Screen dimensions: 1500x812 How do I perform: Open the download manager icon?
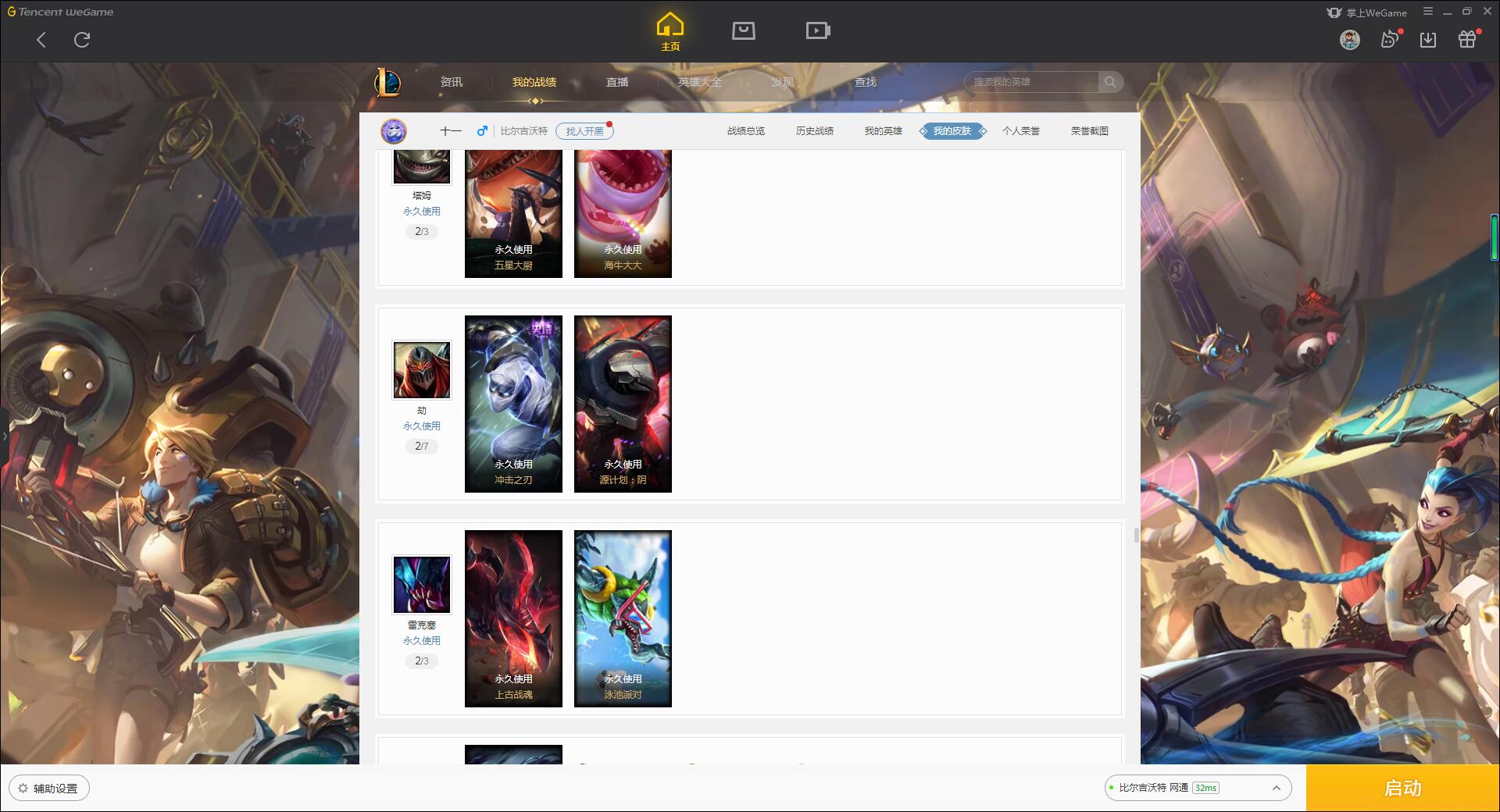coord(1428,40)
